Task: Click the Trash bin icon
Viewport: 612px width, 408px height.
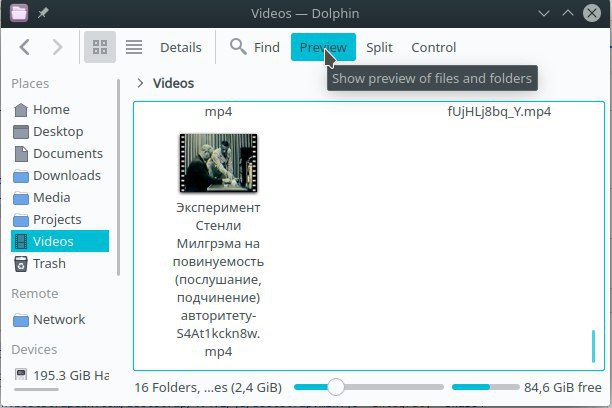Action: click(x=21, y=264)
